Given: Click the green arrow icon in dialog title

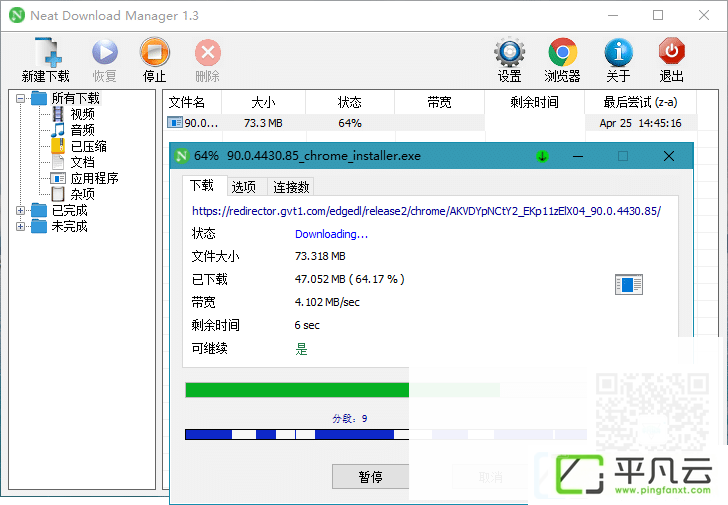Looking at the screenshot, I should 542,156.
